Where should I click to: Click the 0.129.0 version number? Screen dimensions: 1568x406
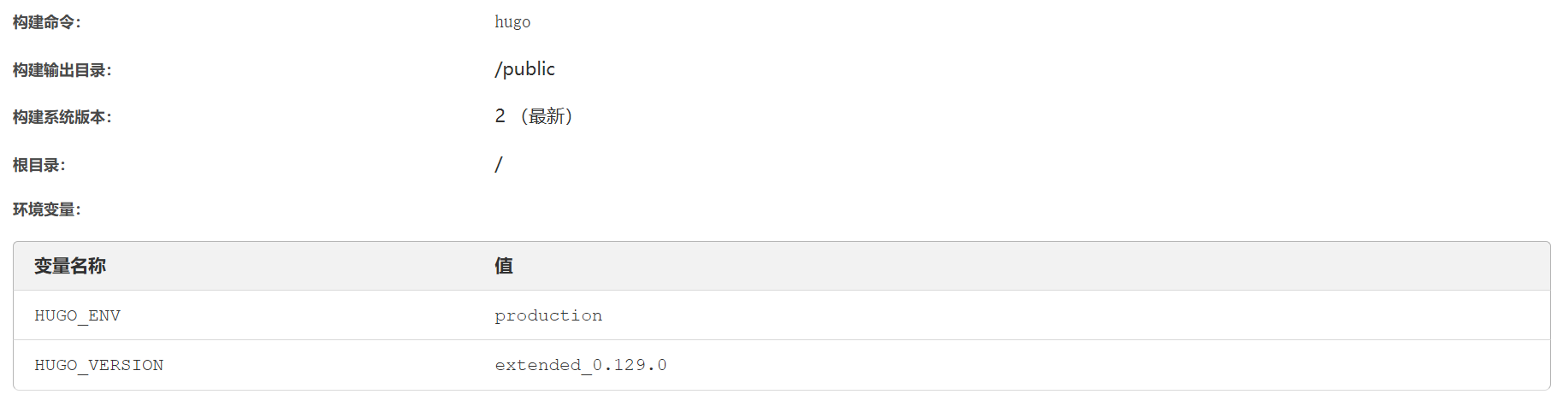630,365
